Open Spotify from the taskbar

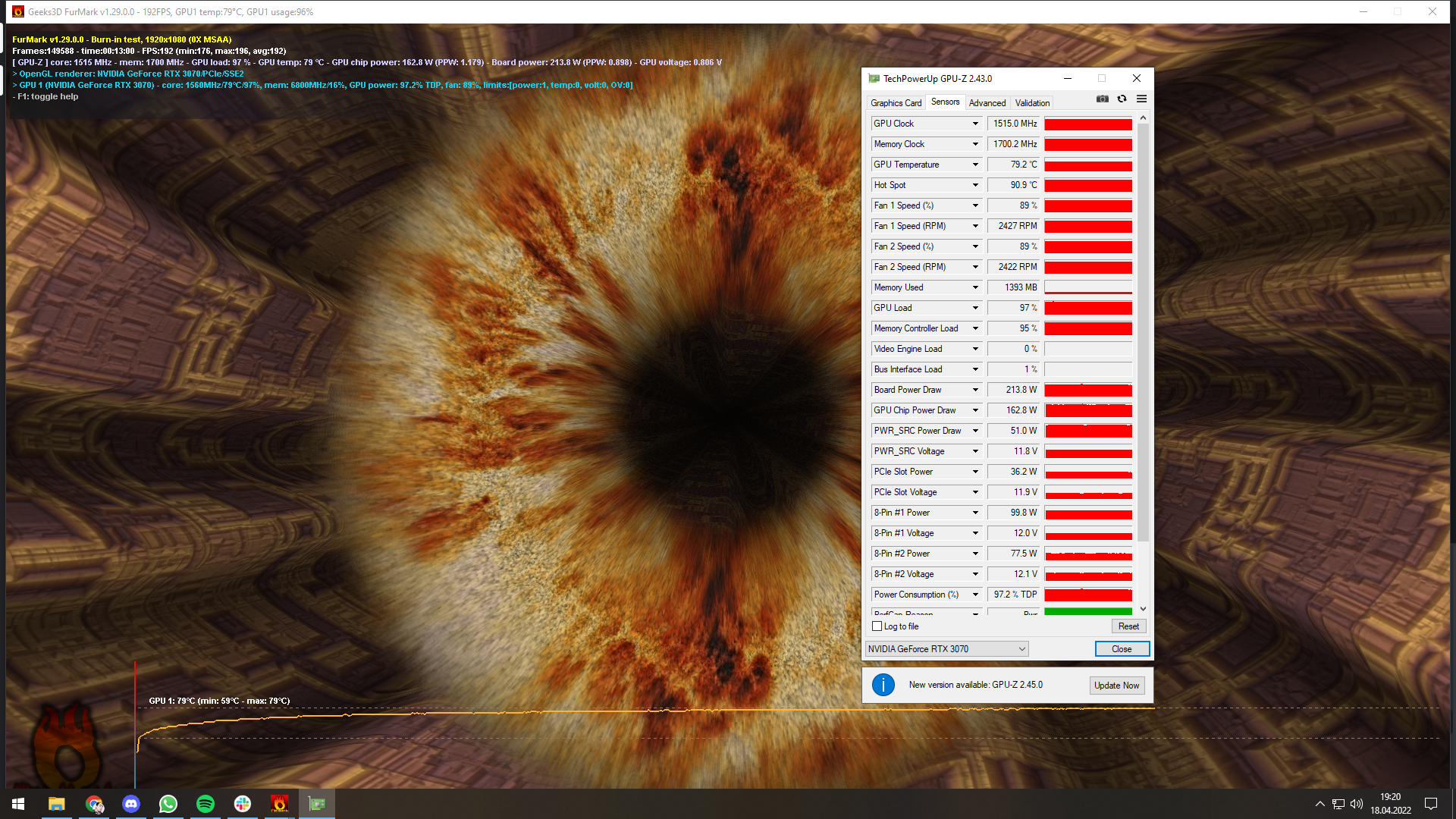pyautogui.click(x=206, y=804)
